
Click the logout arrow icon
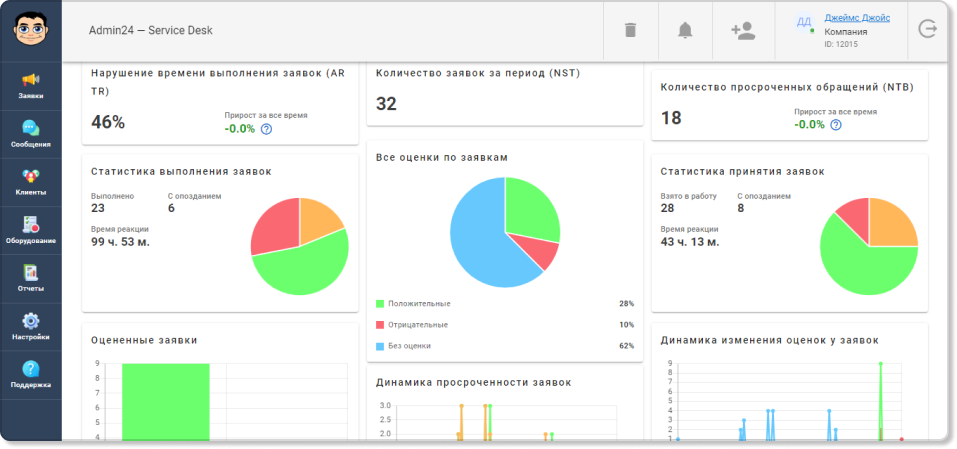(x=927, y=29)
